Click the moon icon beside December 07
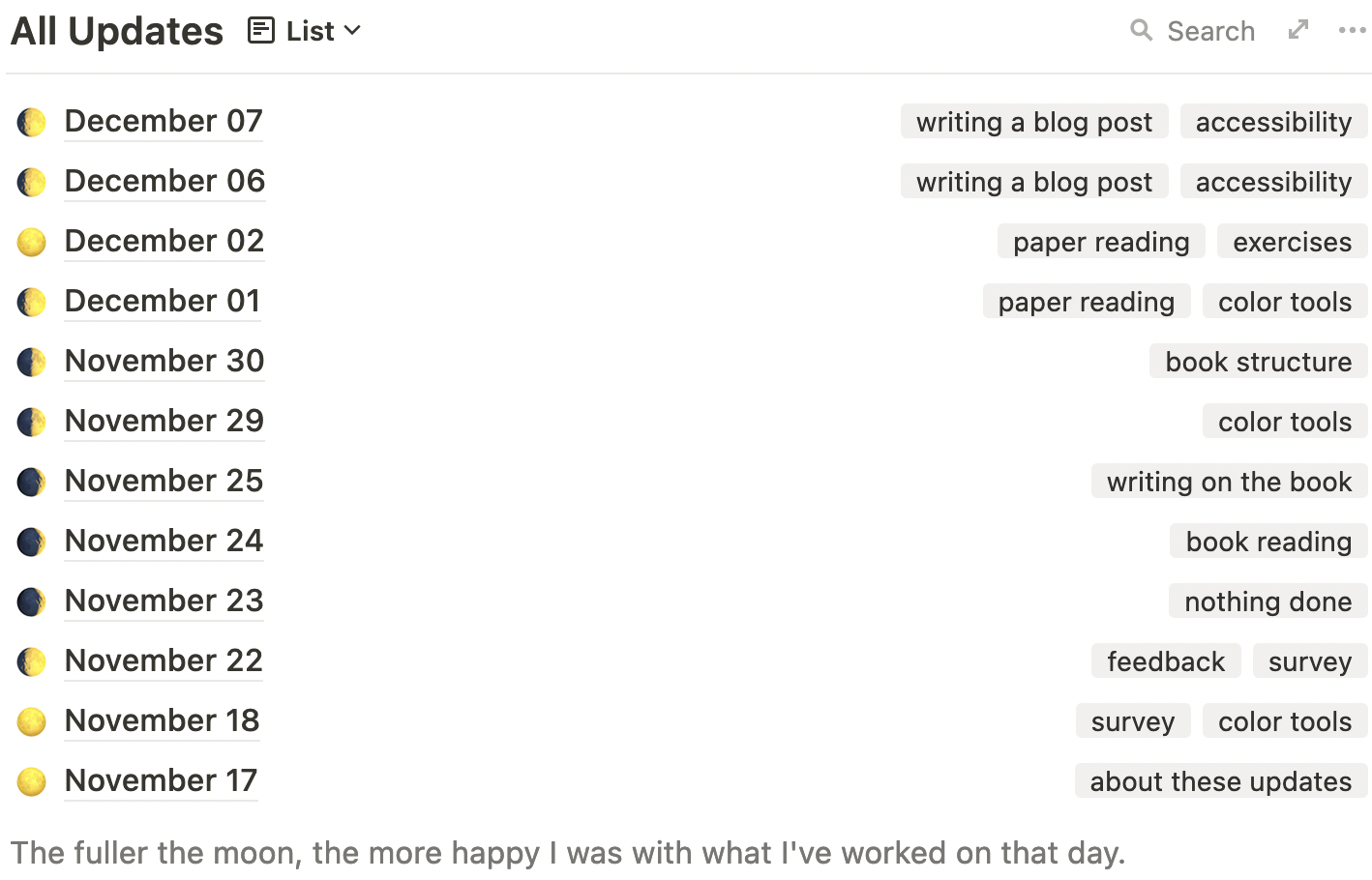Image resolution: width=1372 pixels, height=880 pixels. click(32, 122)
